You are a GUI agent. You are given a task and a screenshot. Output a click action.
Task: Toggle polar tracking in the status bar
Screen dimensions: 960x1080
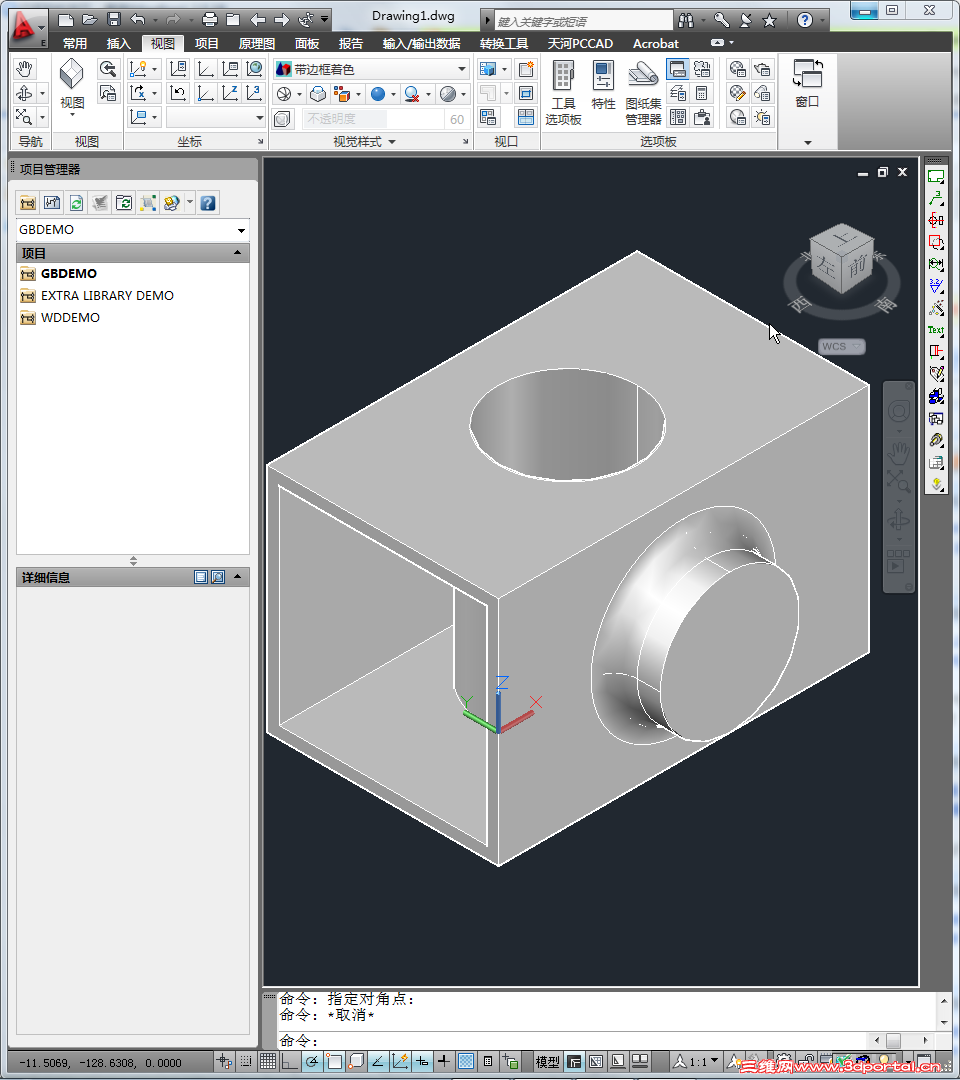coord(312,1061)
